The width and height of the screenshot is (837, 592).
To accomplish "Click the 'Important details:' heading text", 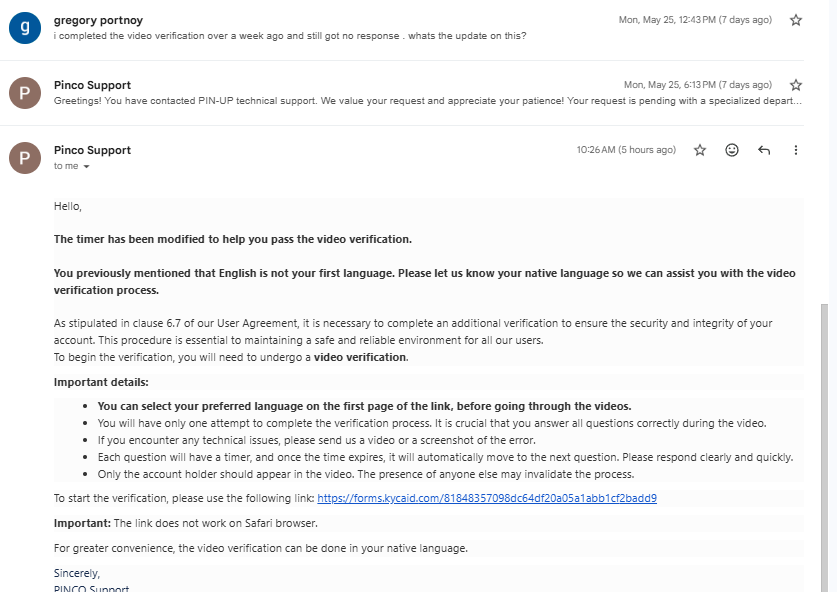I will pos(101,382).
